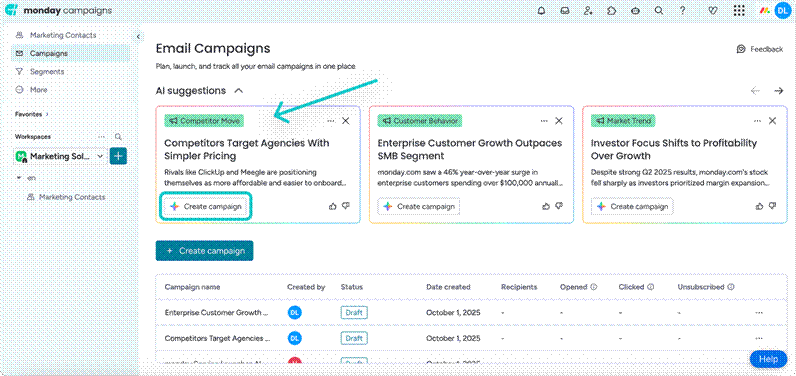Viewport: 796px width, 376px height.
Task: Create campaign from Investor Focus card
Action: [632, 207]
